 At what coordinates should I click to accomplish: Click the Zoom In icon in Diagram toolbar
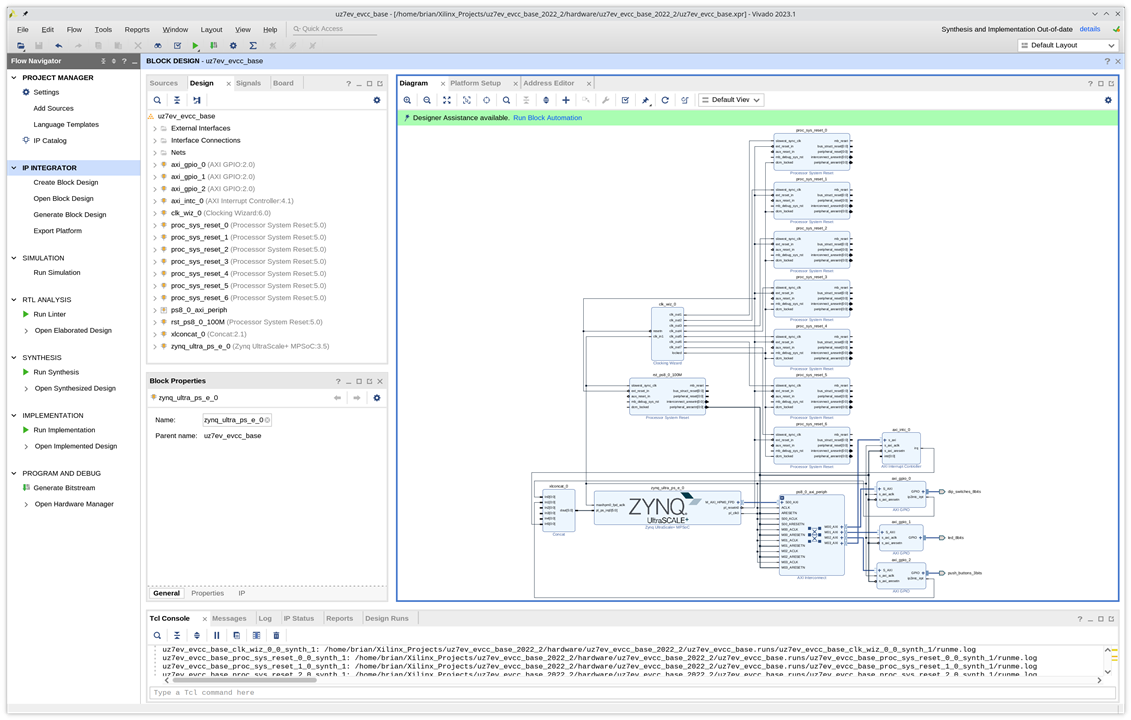(407, 100)
